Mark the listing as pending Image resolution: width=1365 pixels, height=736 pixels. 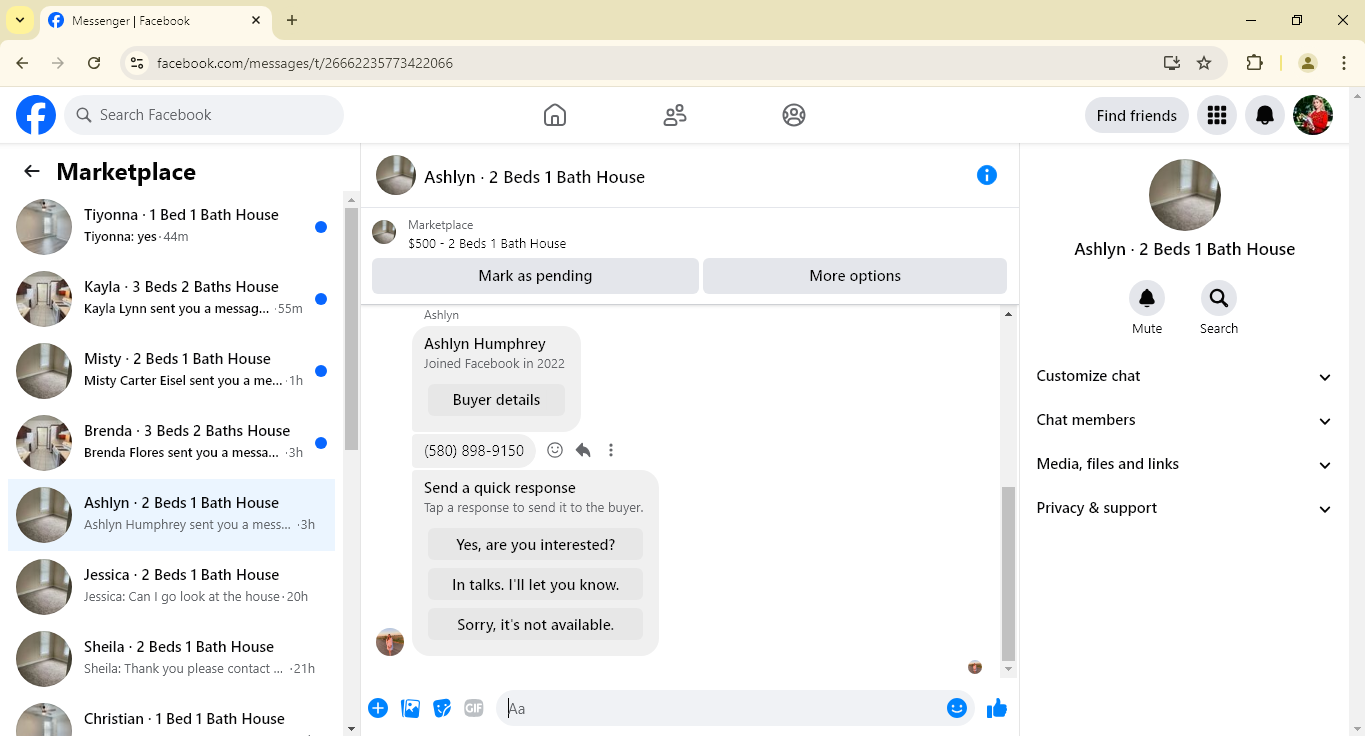click(535, 276)
